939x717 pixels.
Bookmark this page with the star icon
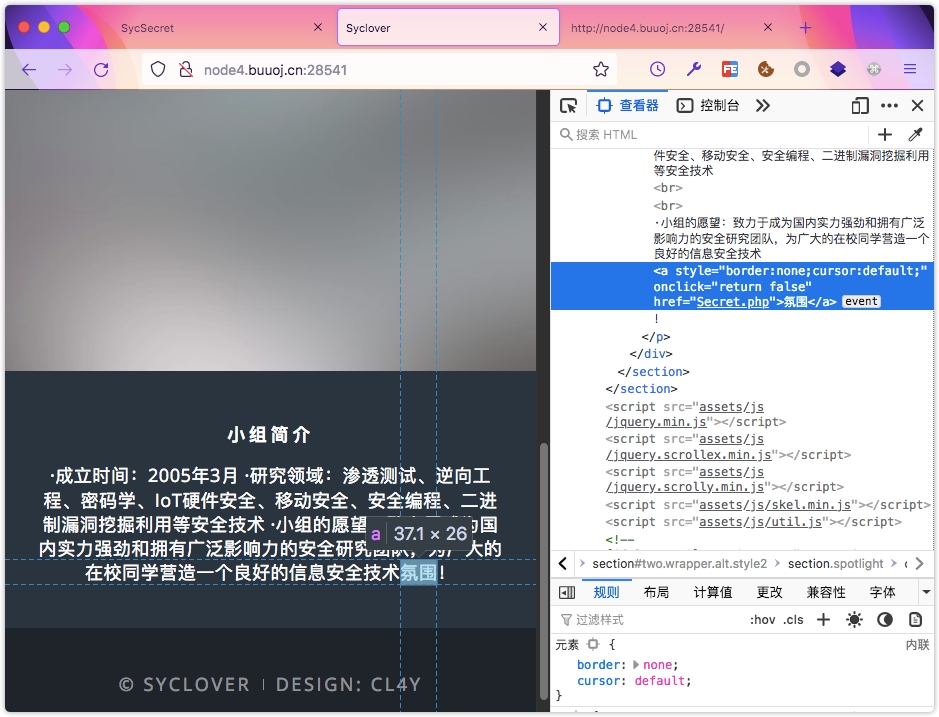point(601,70)
